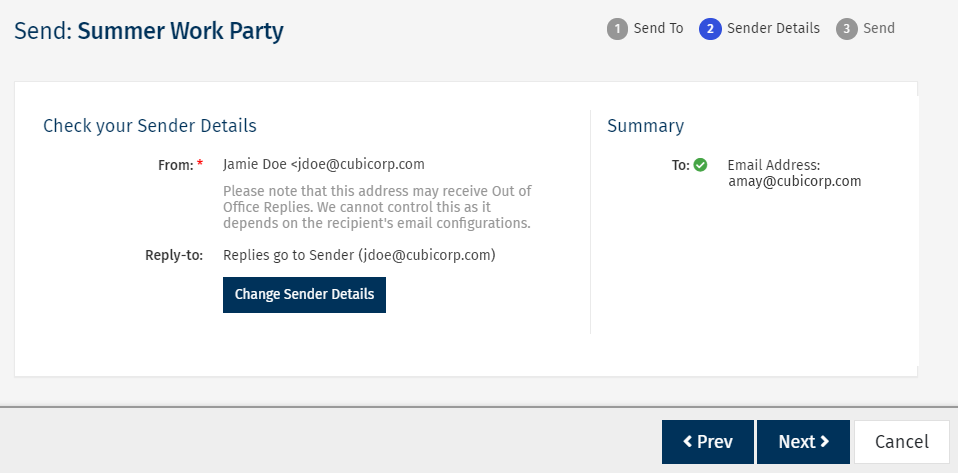The image size is (958, 473).
Task: Click the step 2 number circle
Action: [711, 29]
